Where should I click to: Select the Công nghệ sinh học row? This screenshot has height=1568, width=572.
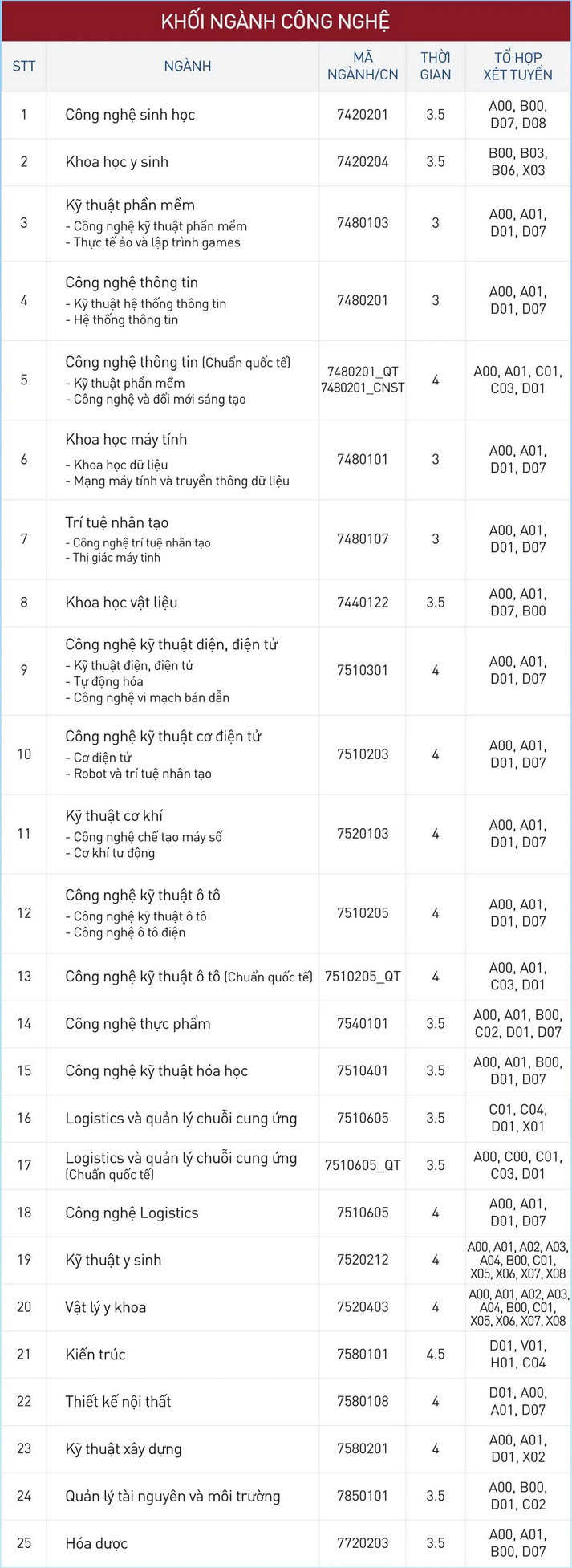(x=130, y=115)
